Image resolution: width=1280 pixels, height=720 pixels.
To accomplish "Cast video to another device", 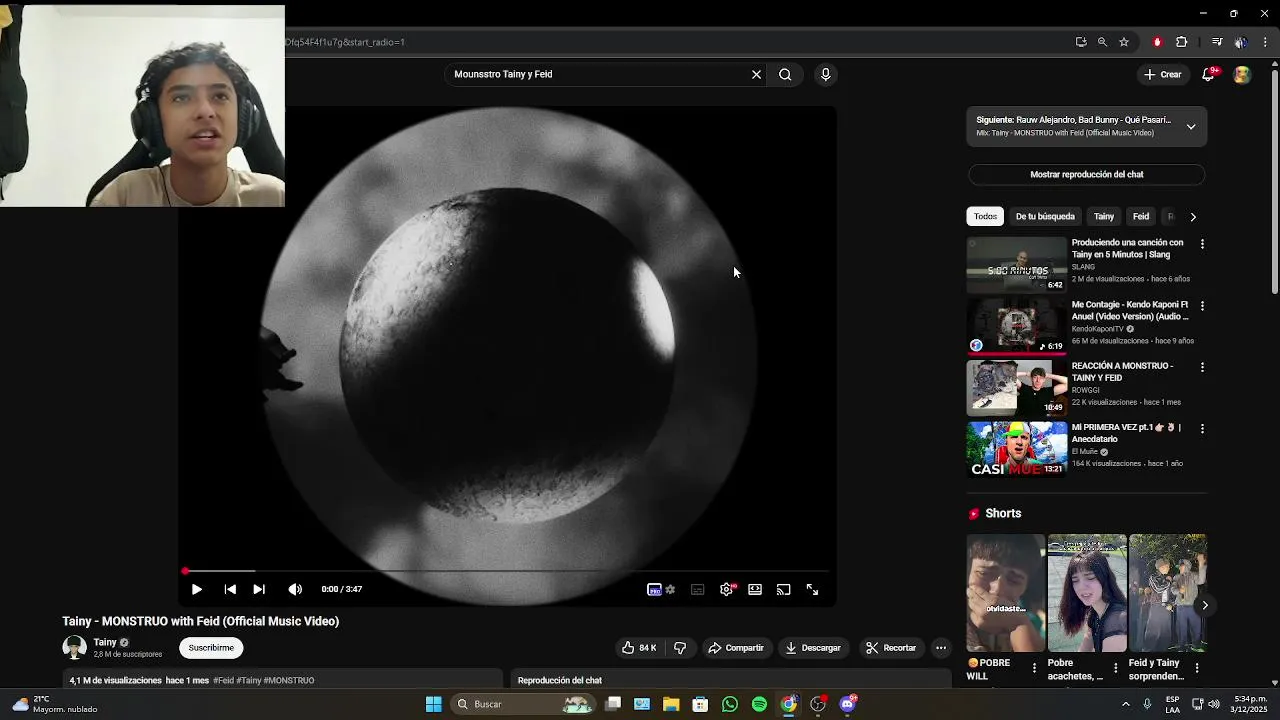I will [x=784, y=590].
